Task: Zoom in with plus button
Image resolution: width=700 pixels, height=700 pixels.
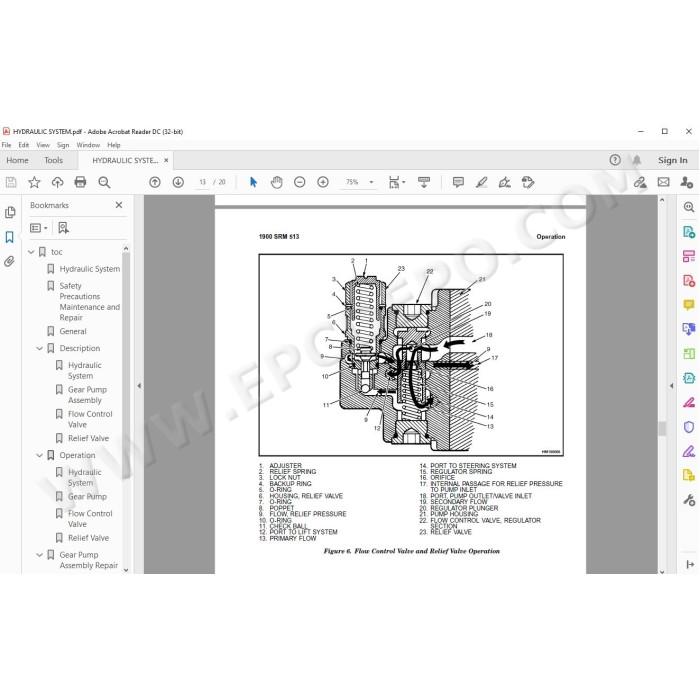Action: [323, 182]
